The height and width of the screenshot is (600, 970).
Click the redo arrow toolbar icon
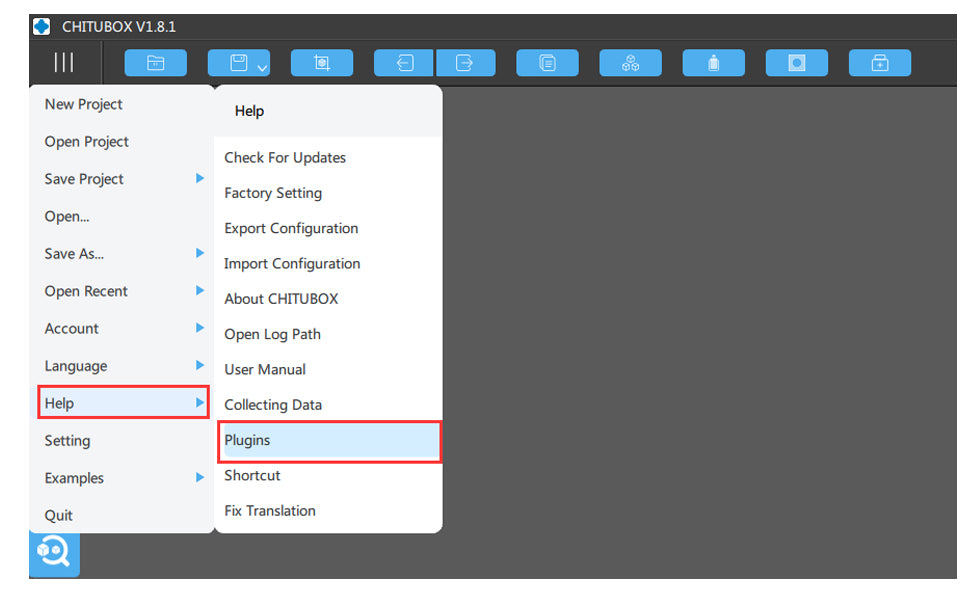click(x=465, y=62)
